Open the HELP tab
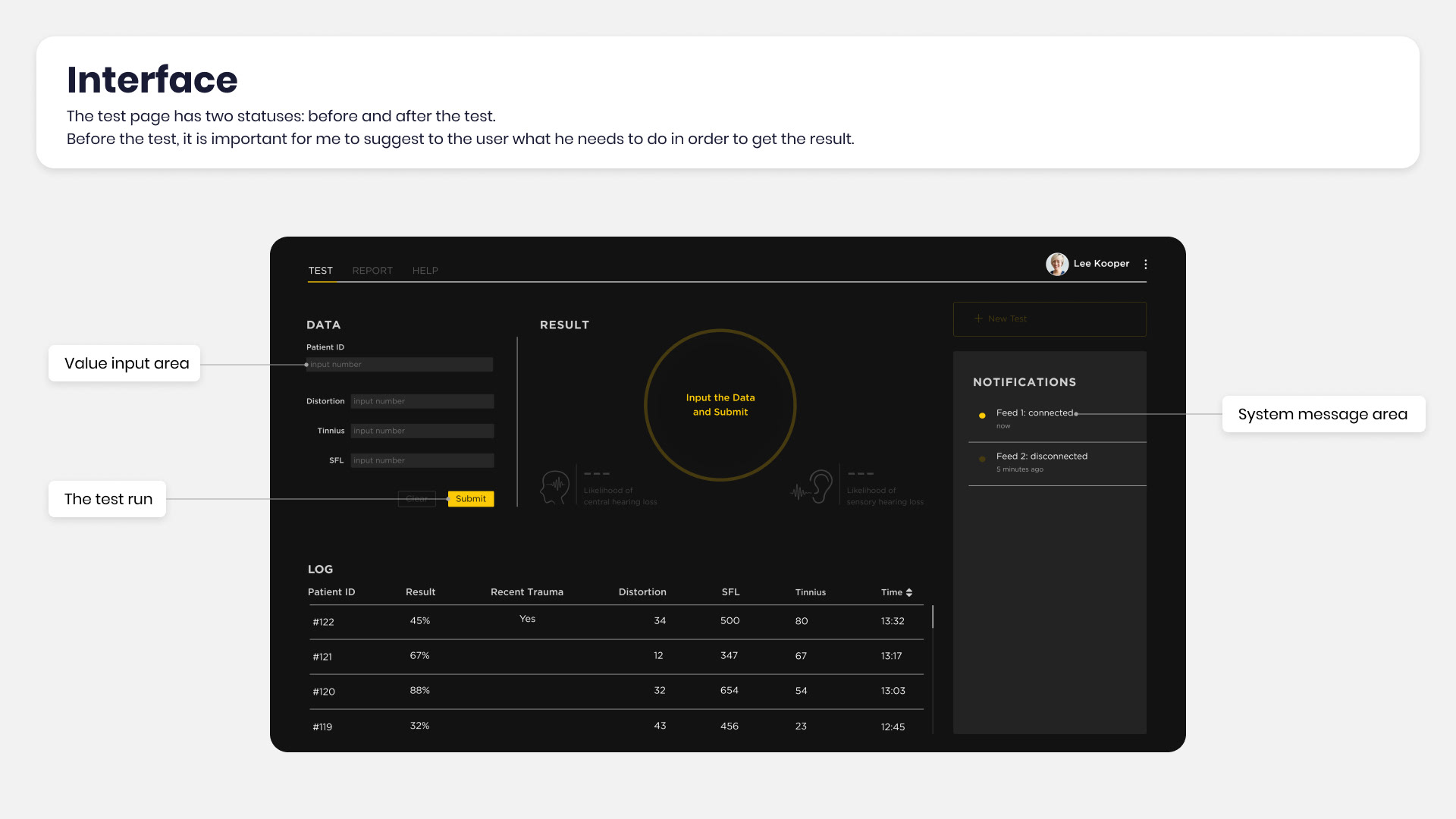Viewport: 1456px width, 819px height. pos(425,271)
